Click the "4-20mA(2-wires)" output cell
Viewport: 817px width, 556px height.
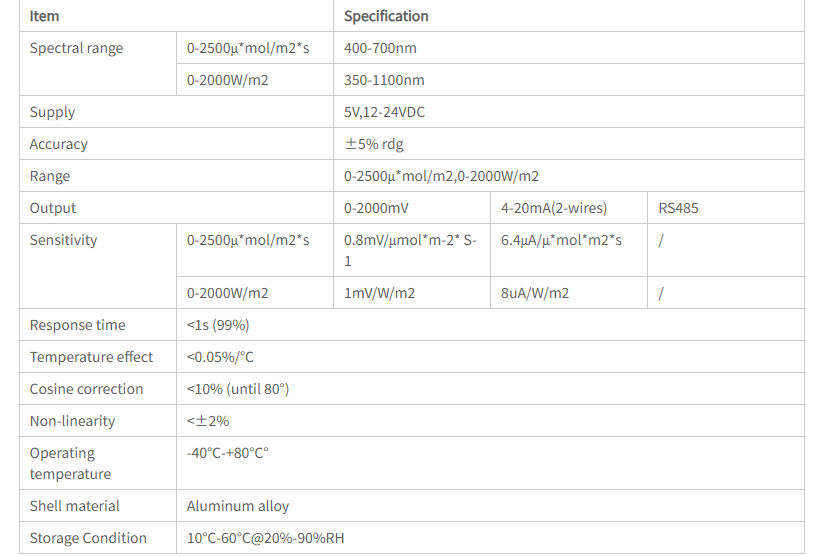click(554, 208)
